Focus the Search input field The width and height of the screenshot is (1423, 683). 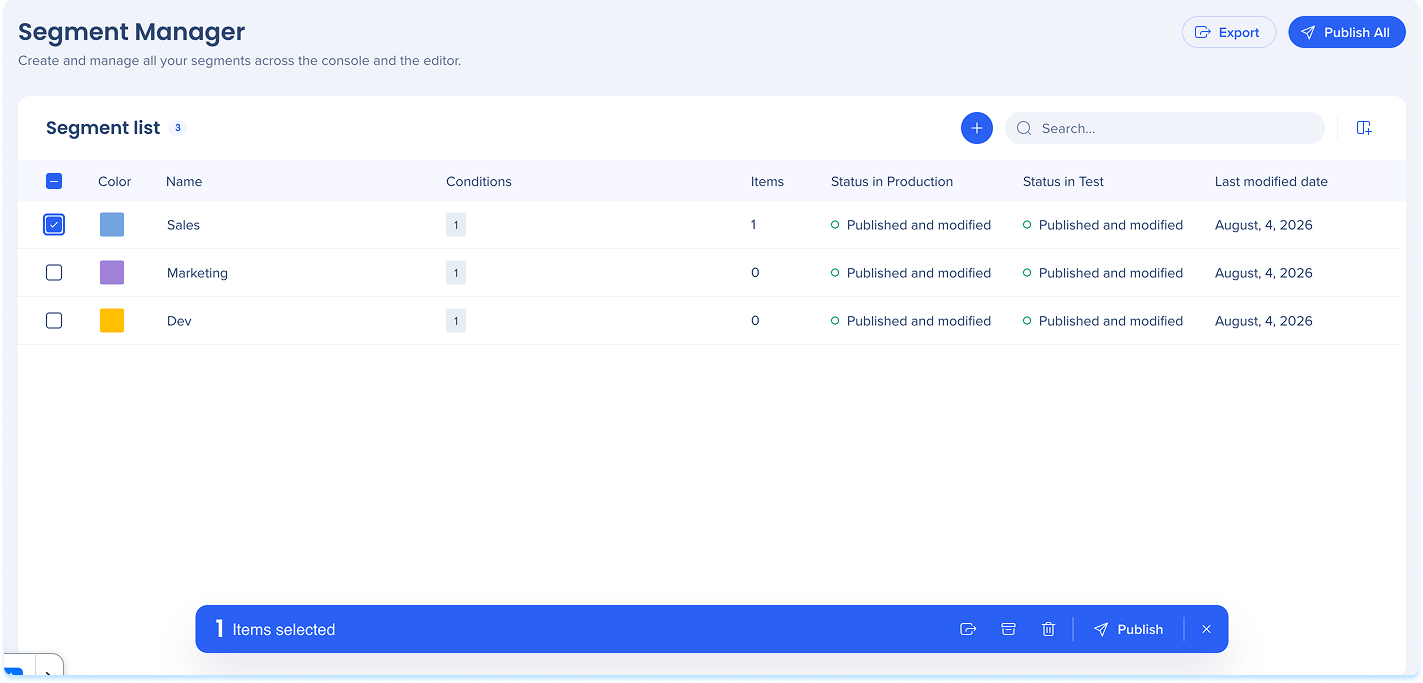point(1165,128)
